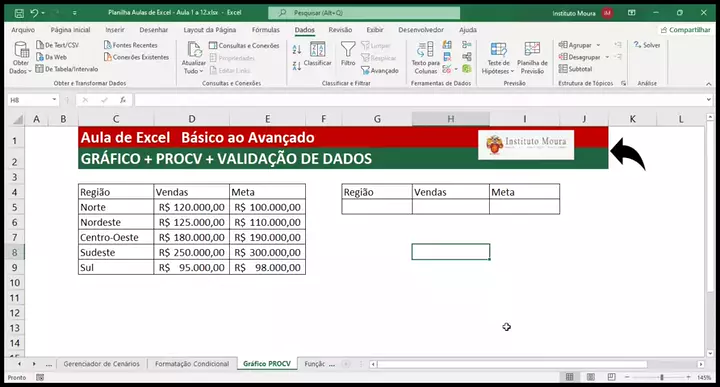
Task: Save the workbook with the disk icon
Action: 19,13
